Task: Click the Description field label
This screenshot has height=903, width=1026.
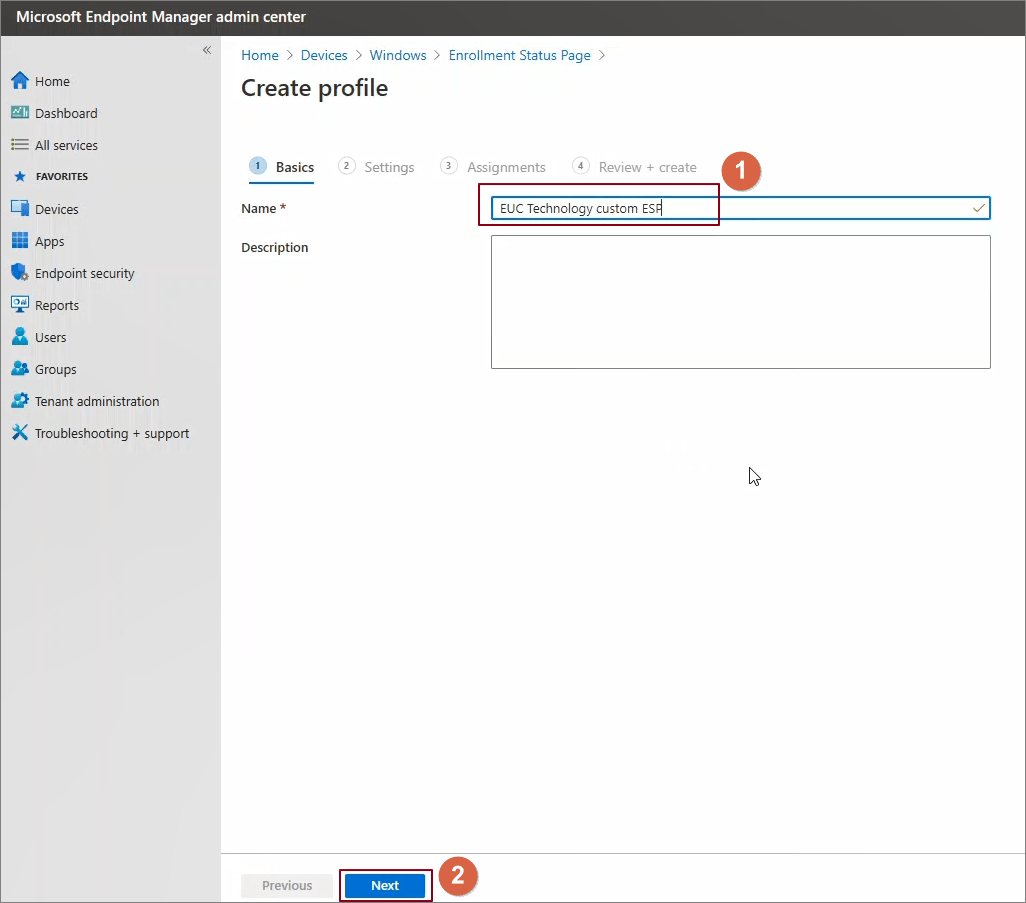Action: 275,248
